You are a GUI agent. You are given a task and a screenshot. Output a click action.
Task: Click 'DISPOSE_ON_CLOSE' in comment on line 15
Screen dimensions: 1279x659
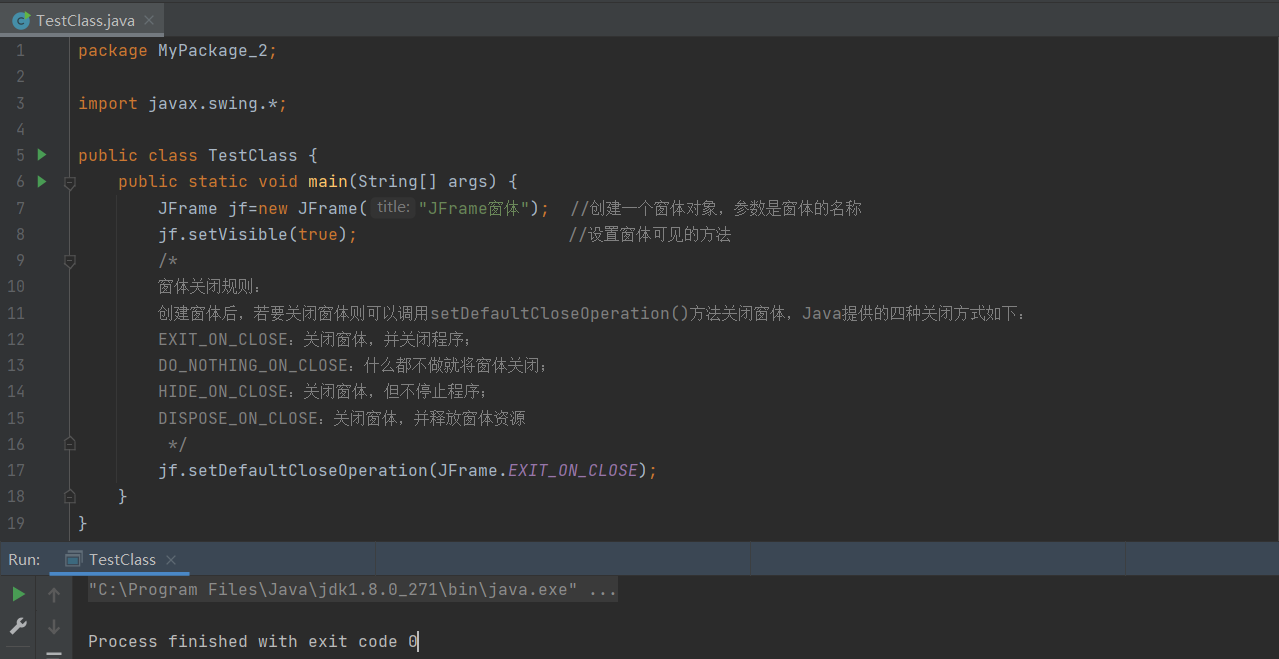pos(238,418)
